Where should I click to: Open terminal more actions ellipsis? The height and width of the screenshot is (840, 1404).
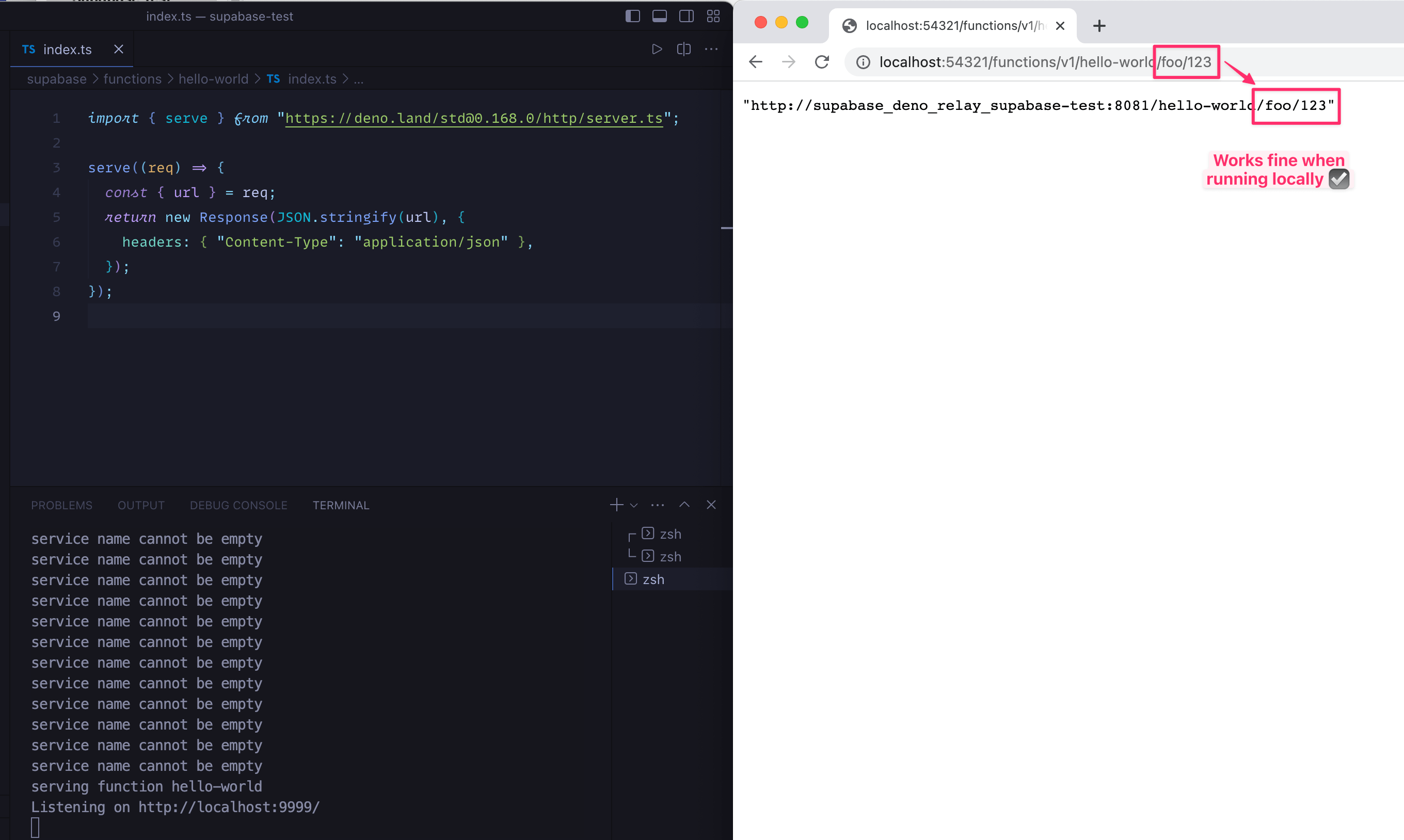coord(657,504)
